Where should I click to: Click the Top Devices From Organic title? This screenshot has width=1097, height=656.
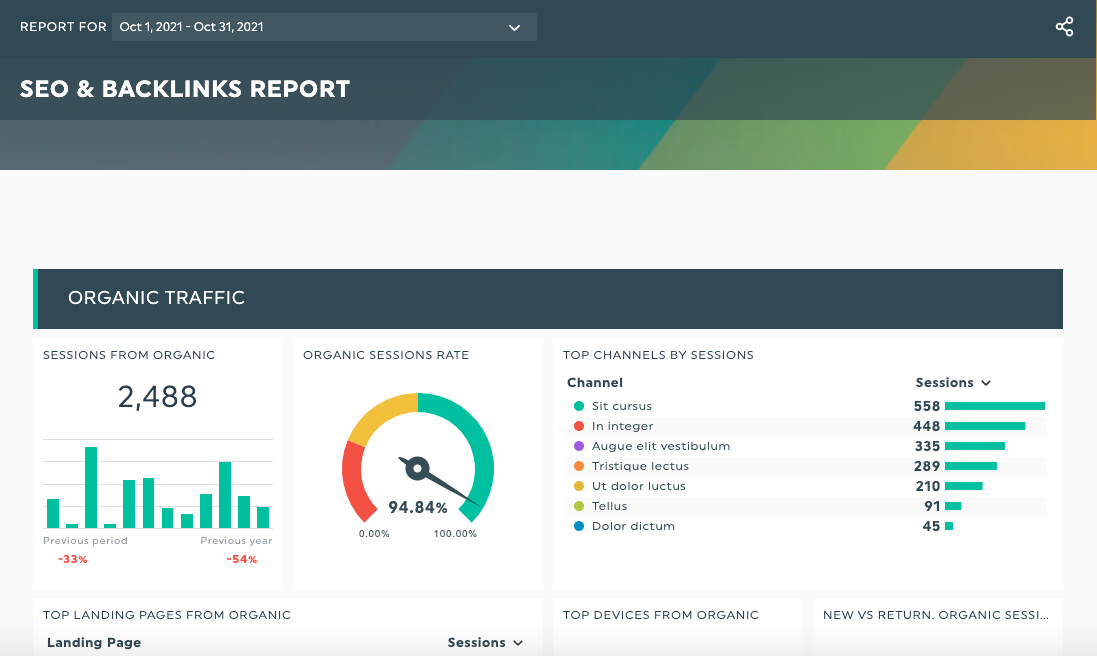[660, 615]
